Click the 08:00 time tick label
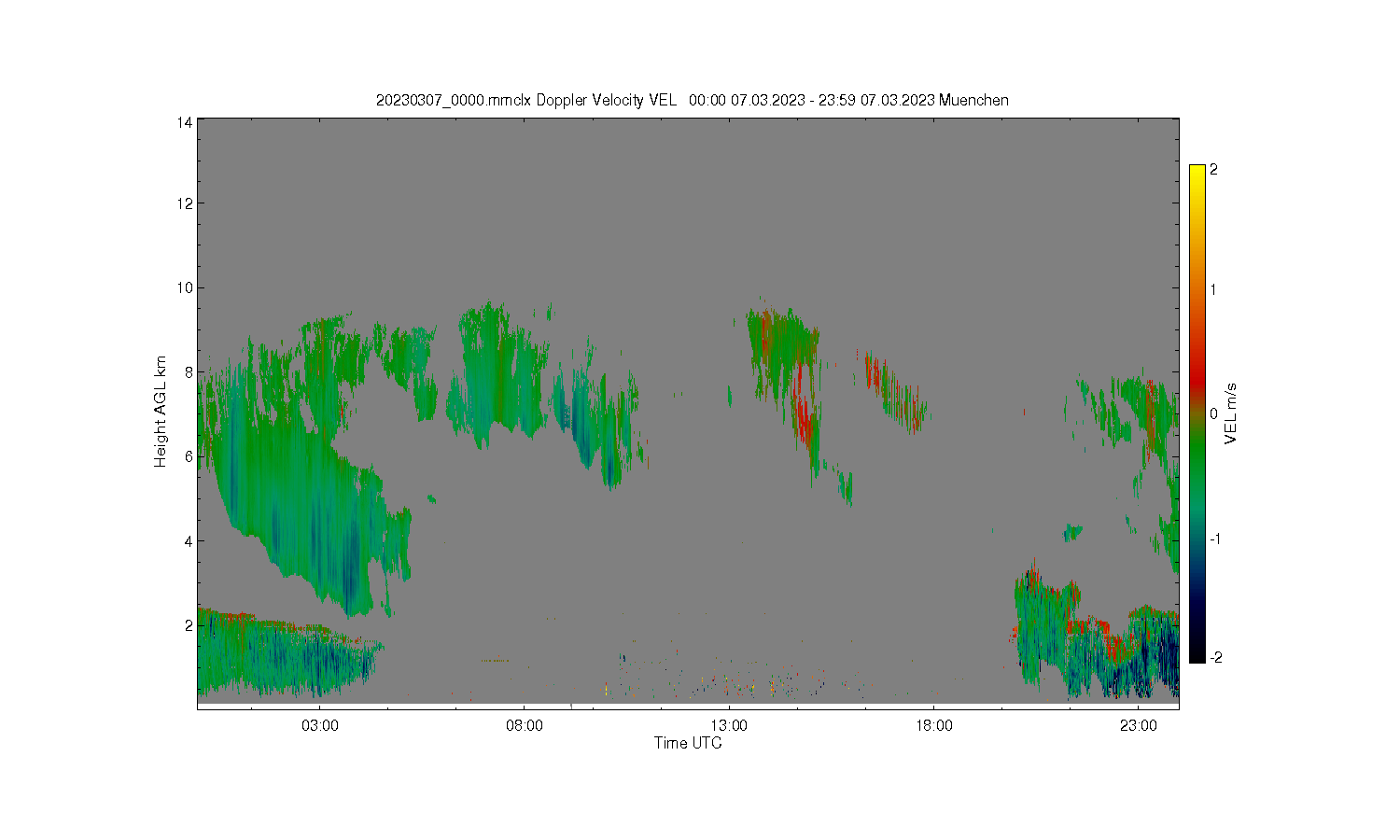 point(525,726)
